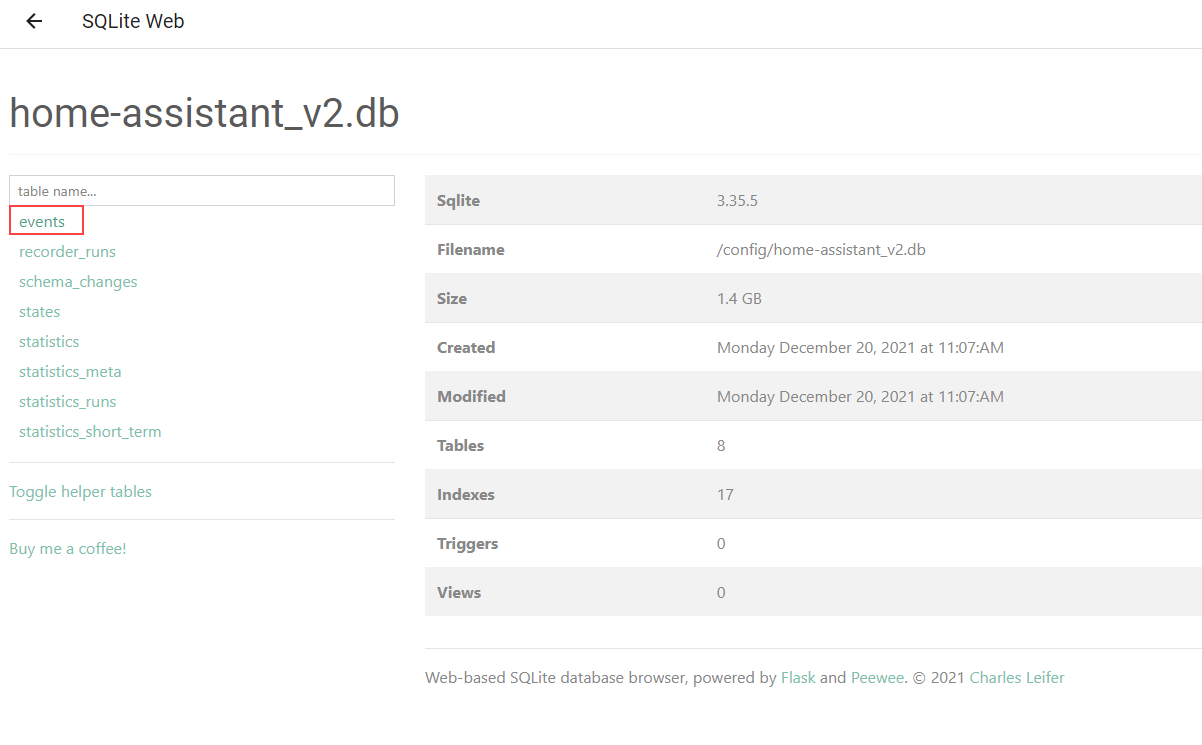This screenshot has height=745, width=1202.
Task: Click the SQLite Web header title
Action: pos(133,21)
